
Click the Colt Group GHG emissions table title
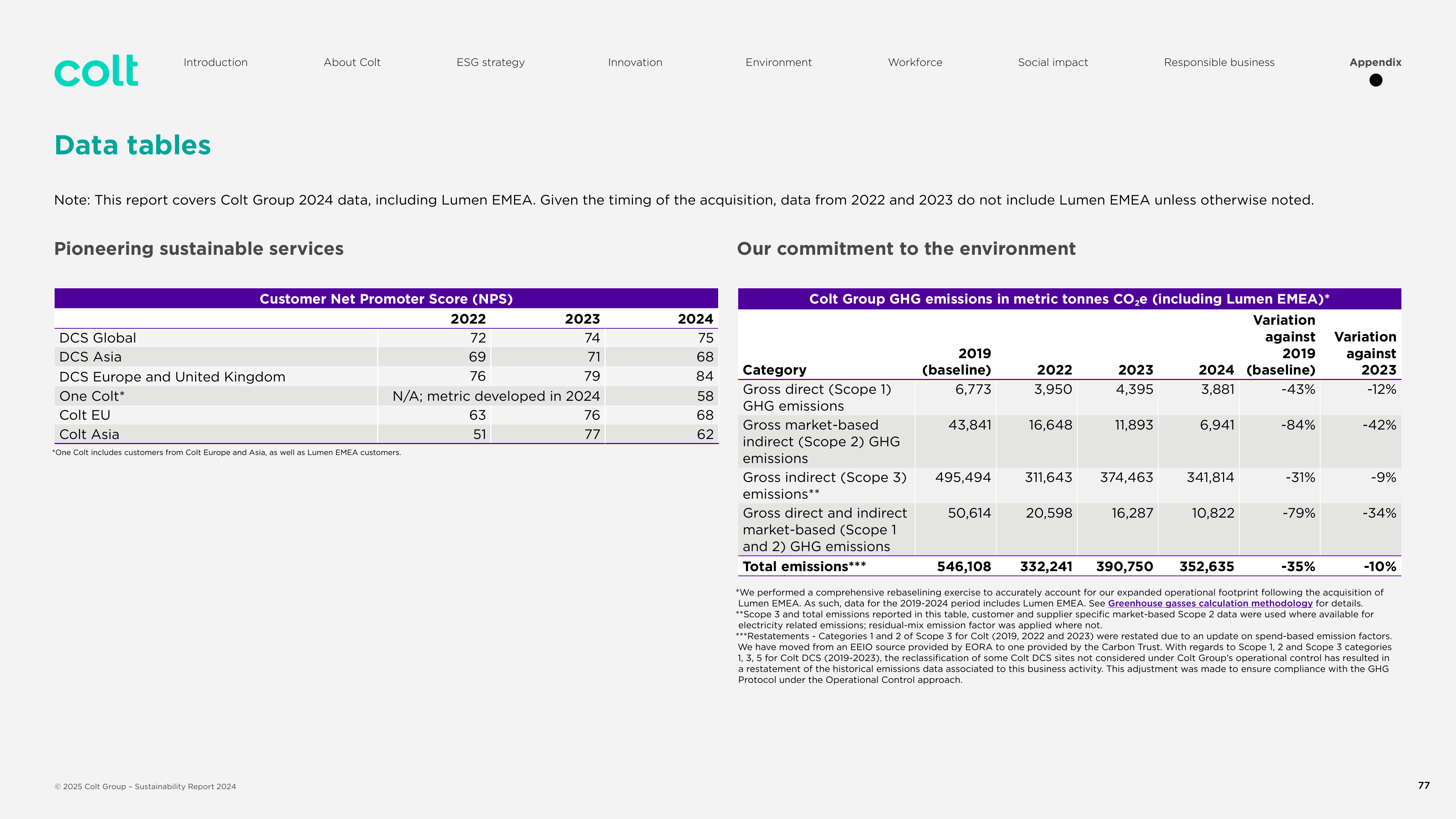pos(1069,299)
